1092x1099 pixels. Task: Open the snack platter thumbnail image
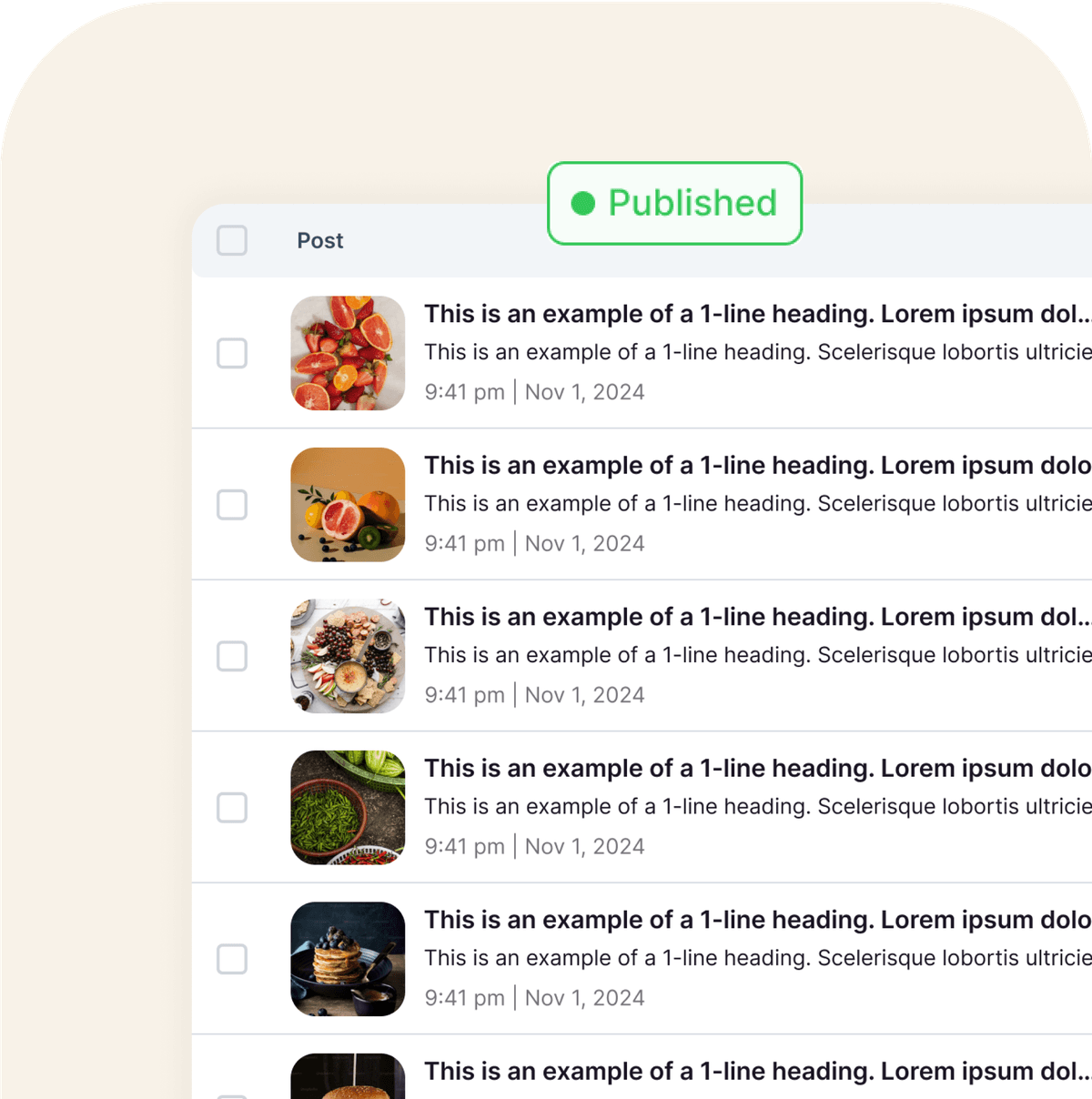tap(348, 656)
